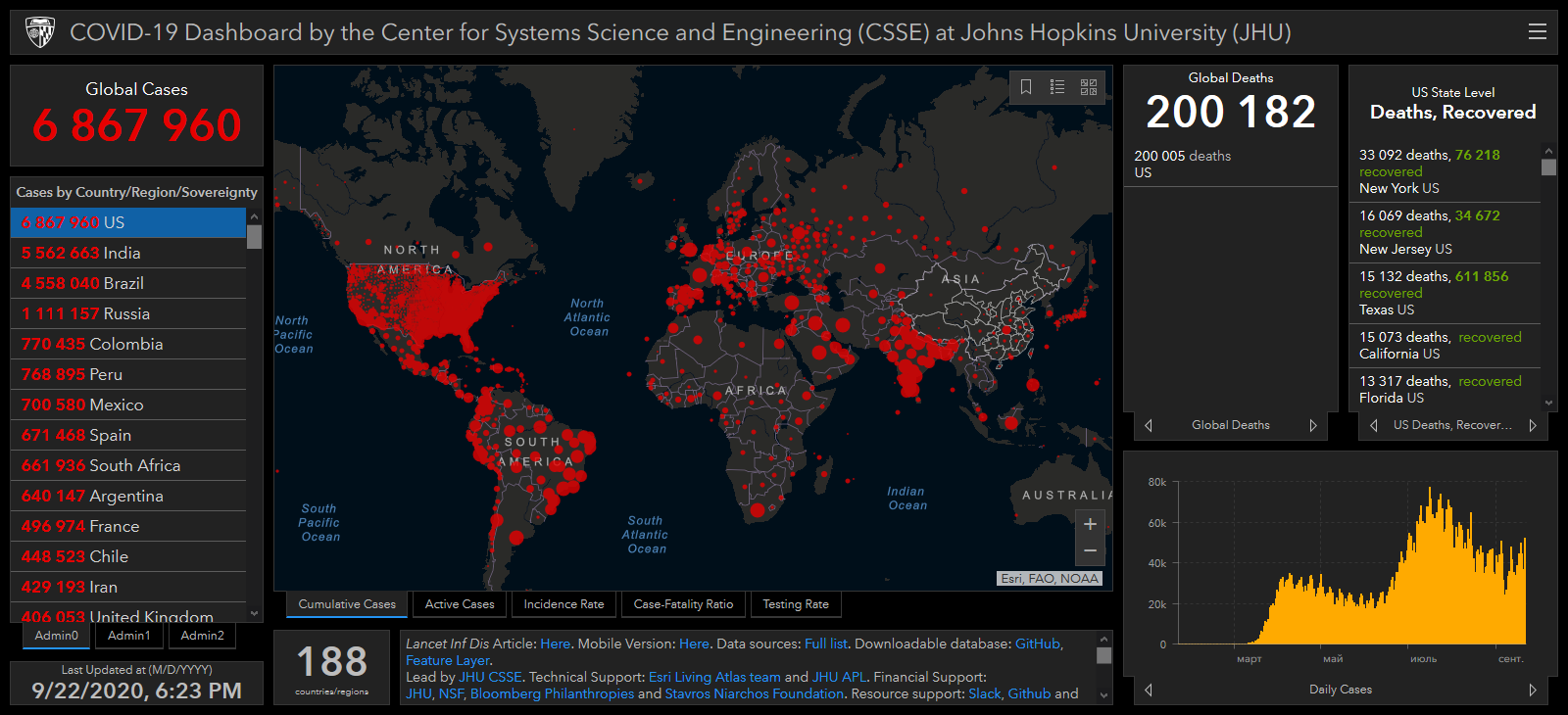Select New Jersey US state entry

[1445, 232]
